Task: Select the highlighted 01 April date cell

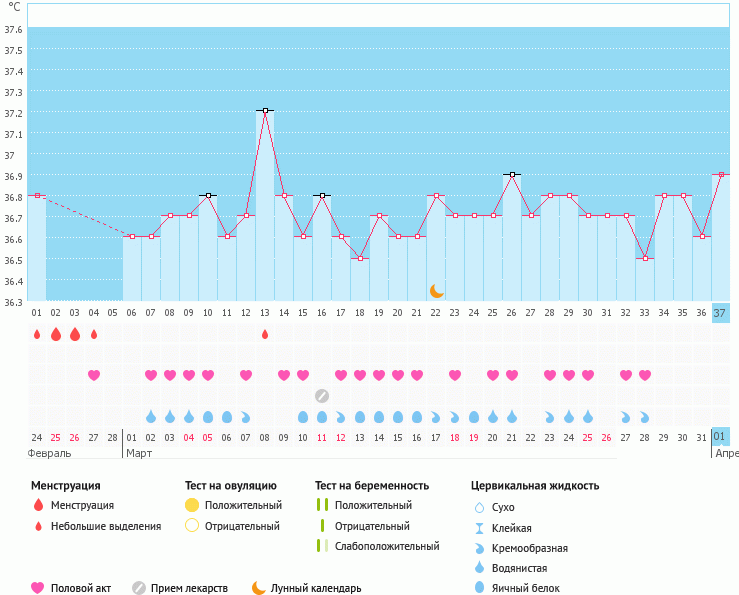Action: [x=721, y=437]
